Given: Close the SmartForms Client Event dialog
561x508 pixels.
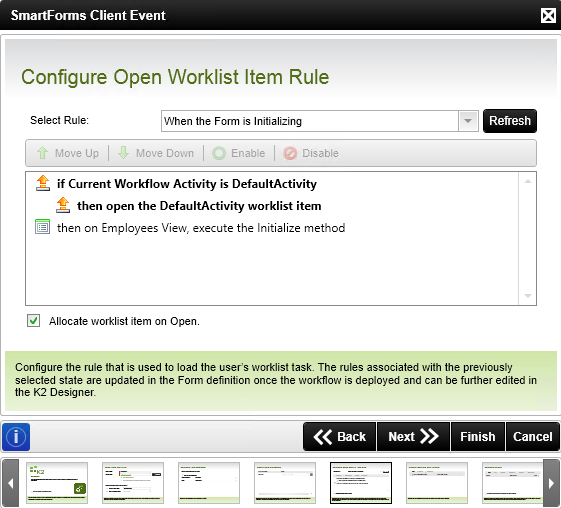Looking at the screenshot, I should click(x=548, y=15).
